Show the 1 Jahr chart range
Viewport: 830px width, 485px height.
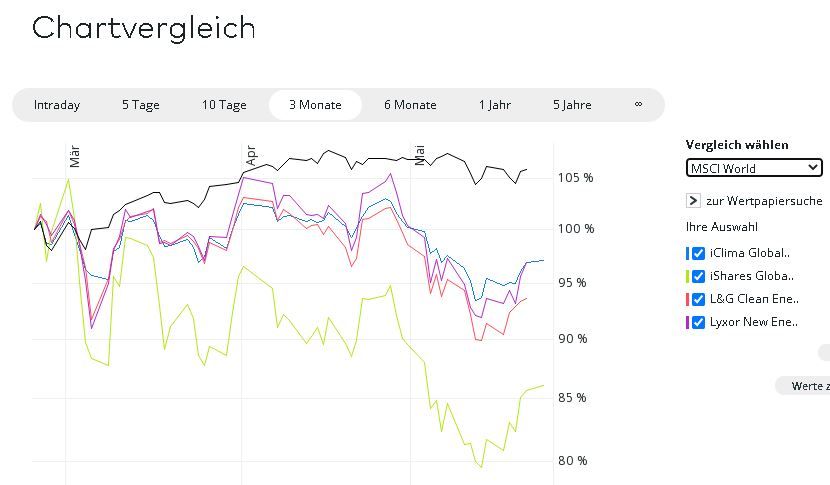(x=494, y=105)
